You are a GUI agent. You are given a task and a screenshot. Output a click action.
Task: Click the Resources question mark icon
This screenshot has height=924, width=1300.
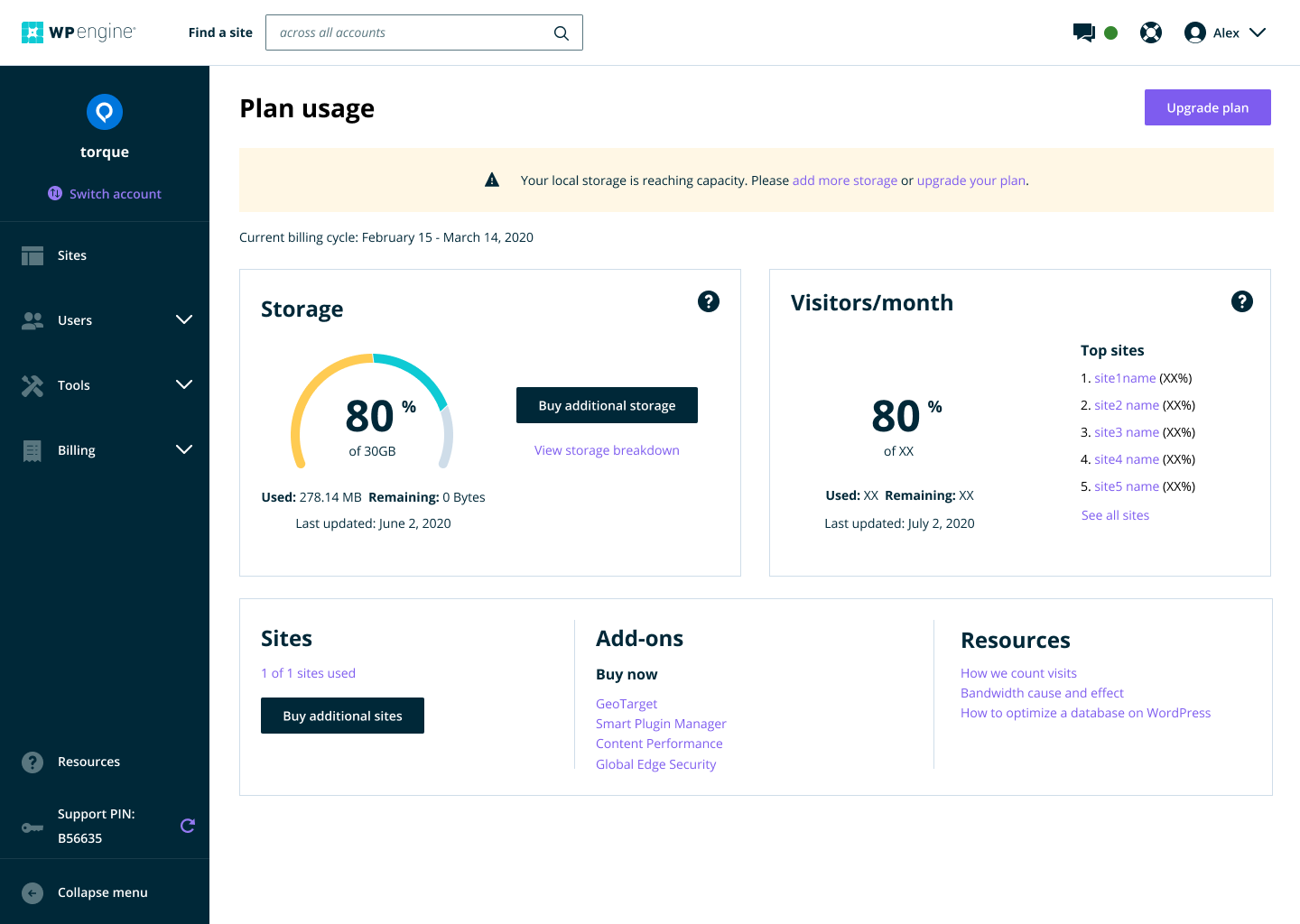coord(32,762)
